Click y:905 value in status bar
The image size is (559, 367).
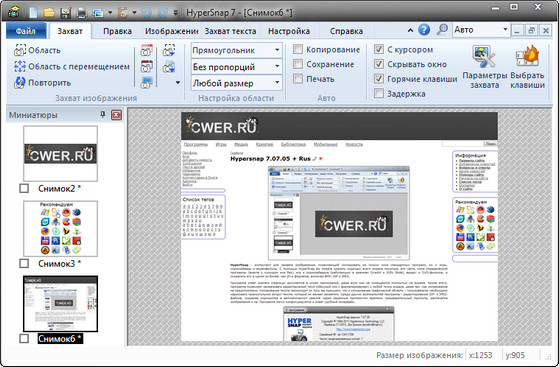pyautogui.click(x=515, y=355)
